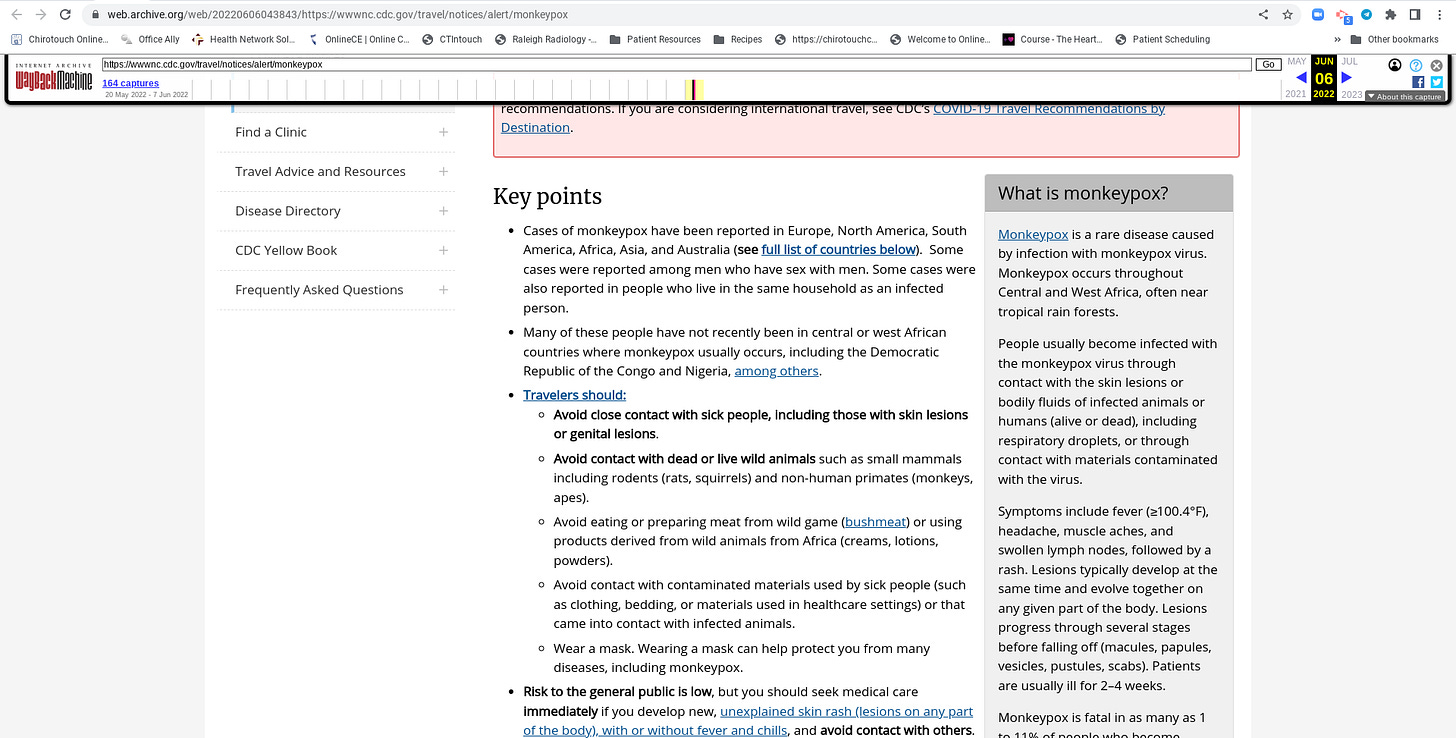Click the Go button in Wayback toolbar
This screenshot has width=1456, height=738.
click(x=1268, y=64)
